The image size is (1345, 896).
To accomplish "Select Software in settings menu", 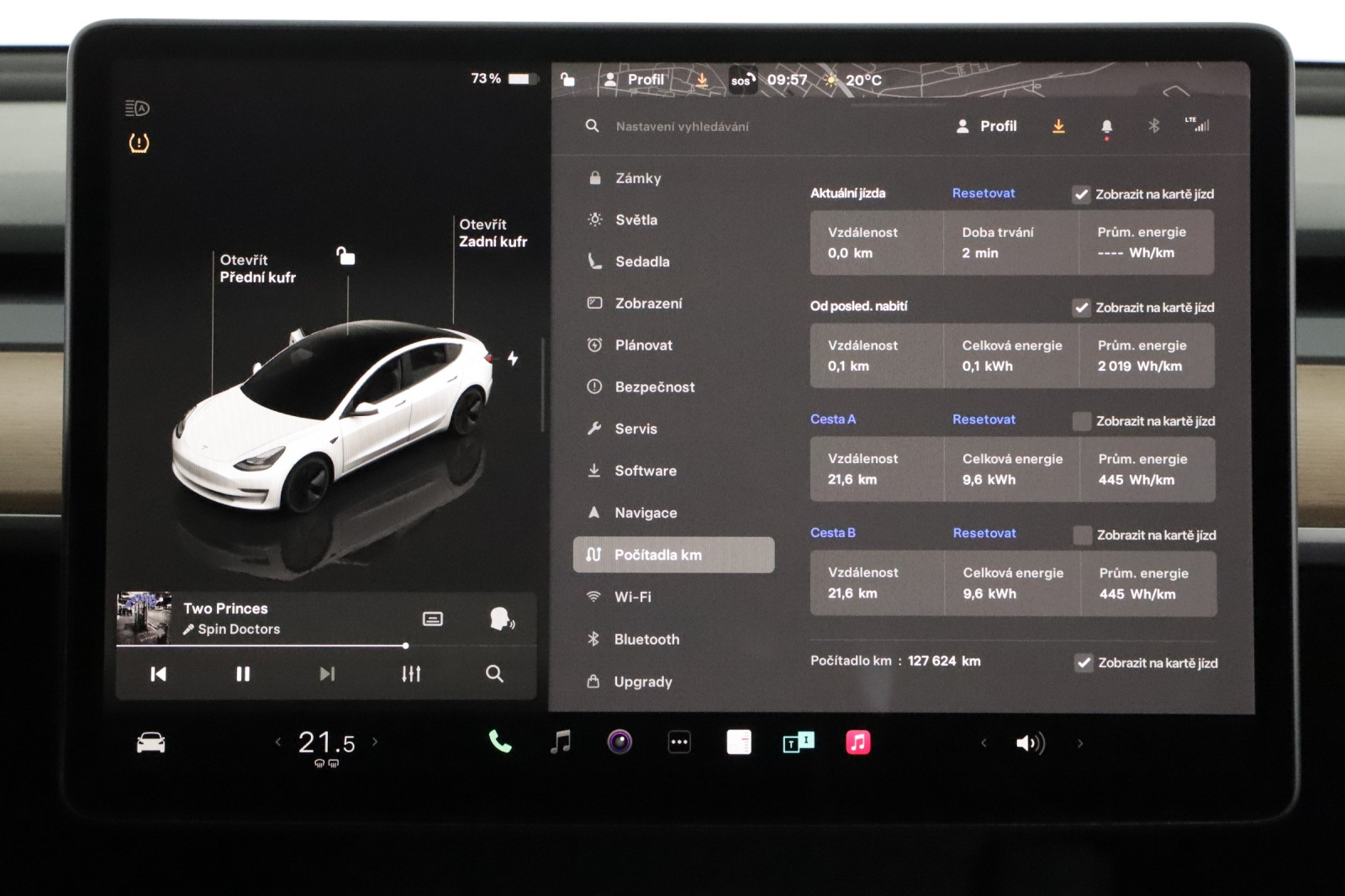I will (645, 471).
